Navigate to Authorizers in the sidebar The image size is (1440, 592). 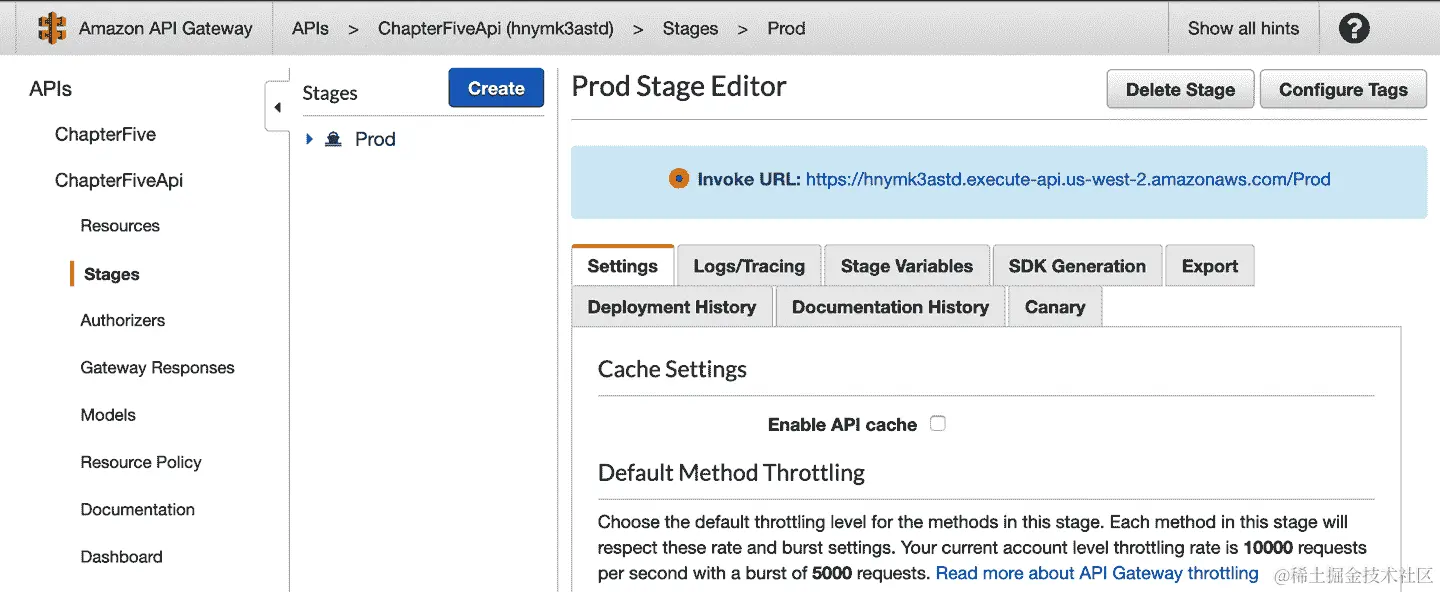(x=123, y=320)
